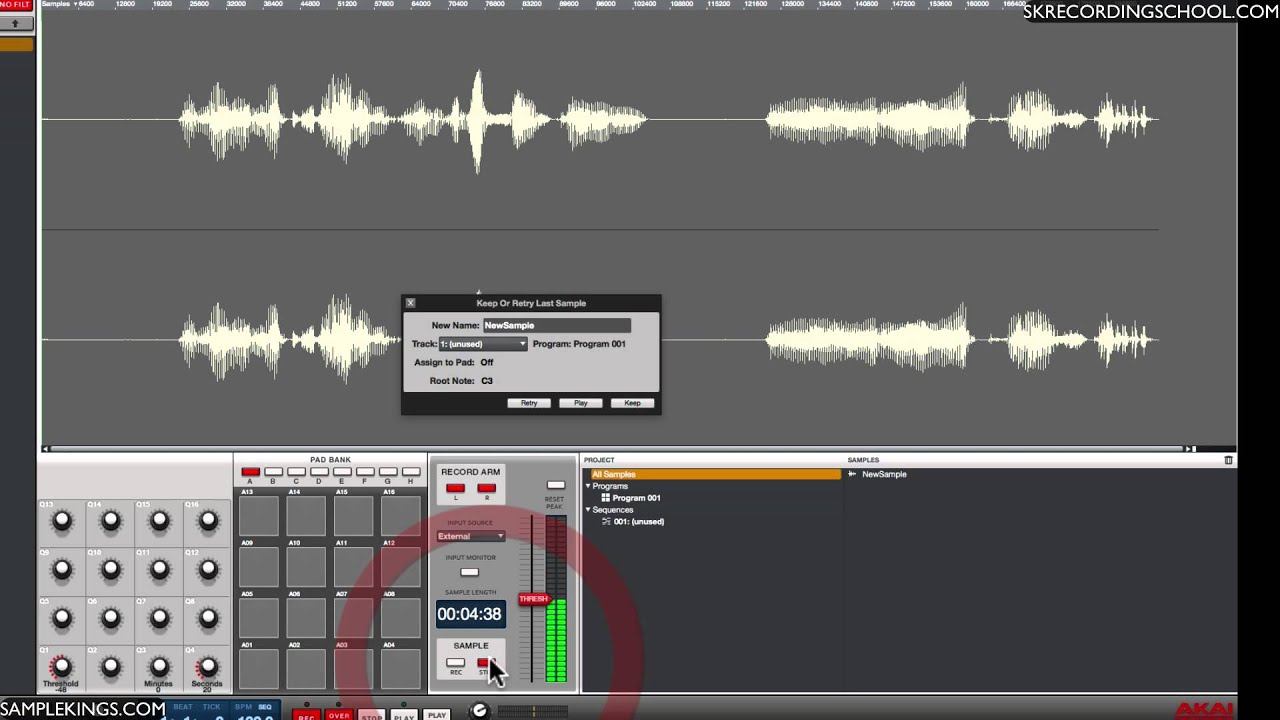Click the Root Note C3 value

pyautogui.click(x=487, y=381)
